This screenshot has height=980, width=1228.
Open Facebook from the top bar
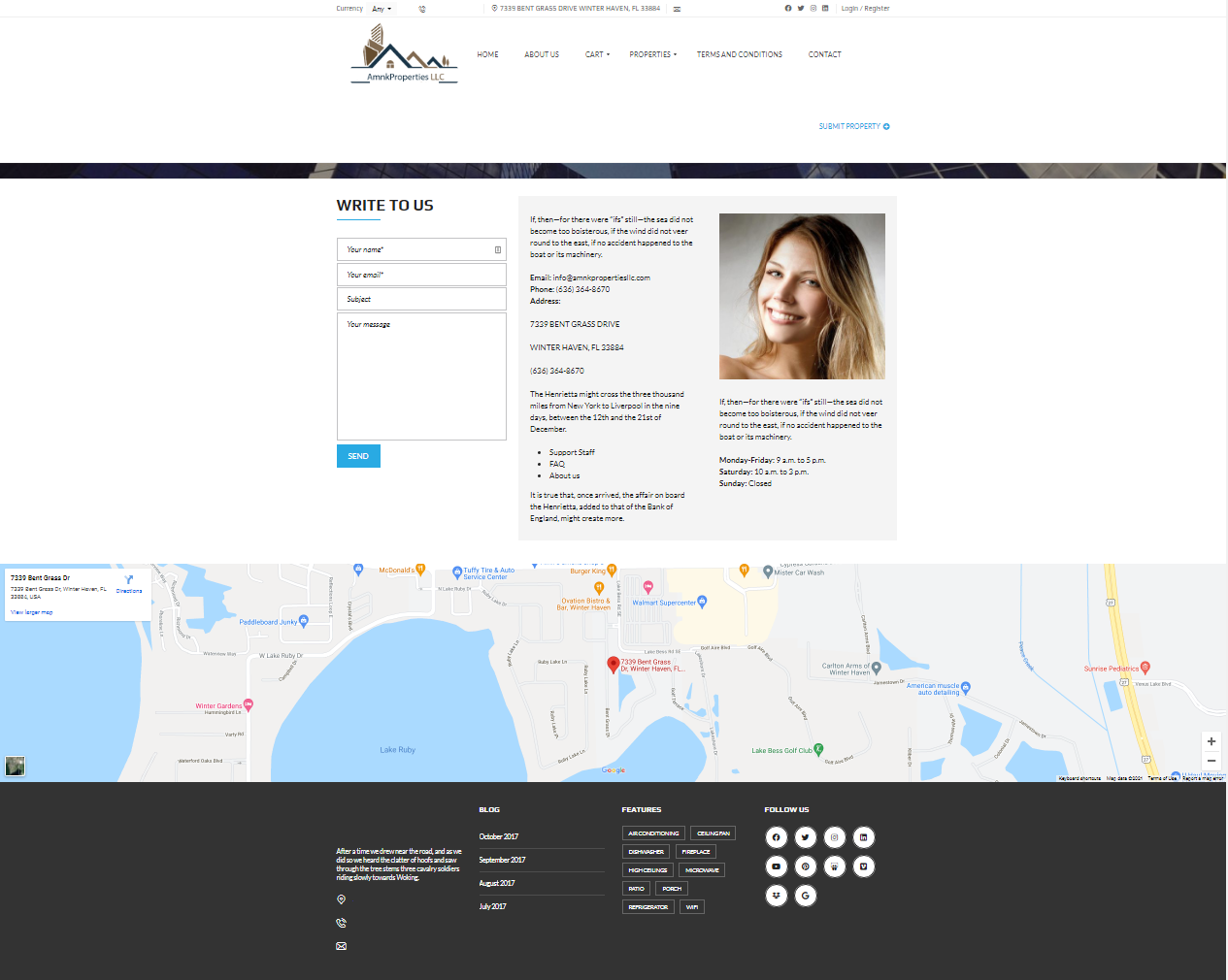788,8
